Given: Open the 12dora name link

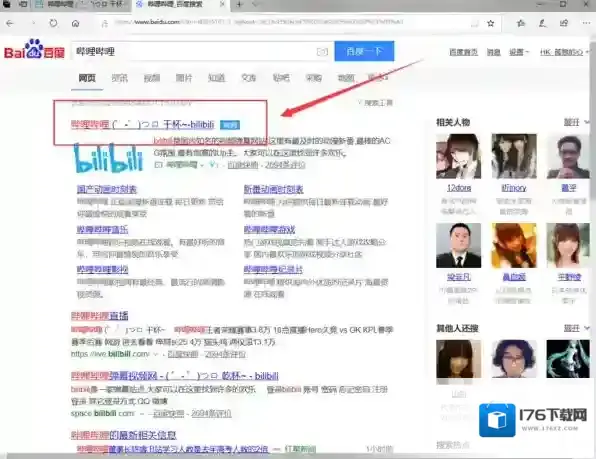Looking at the screenshot, I should click(459, 188).
